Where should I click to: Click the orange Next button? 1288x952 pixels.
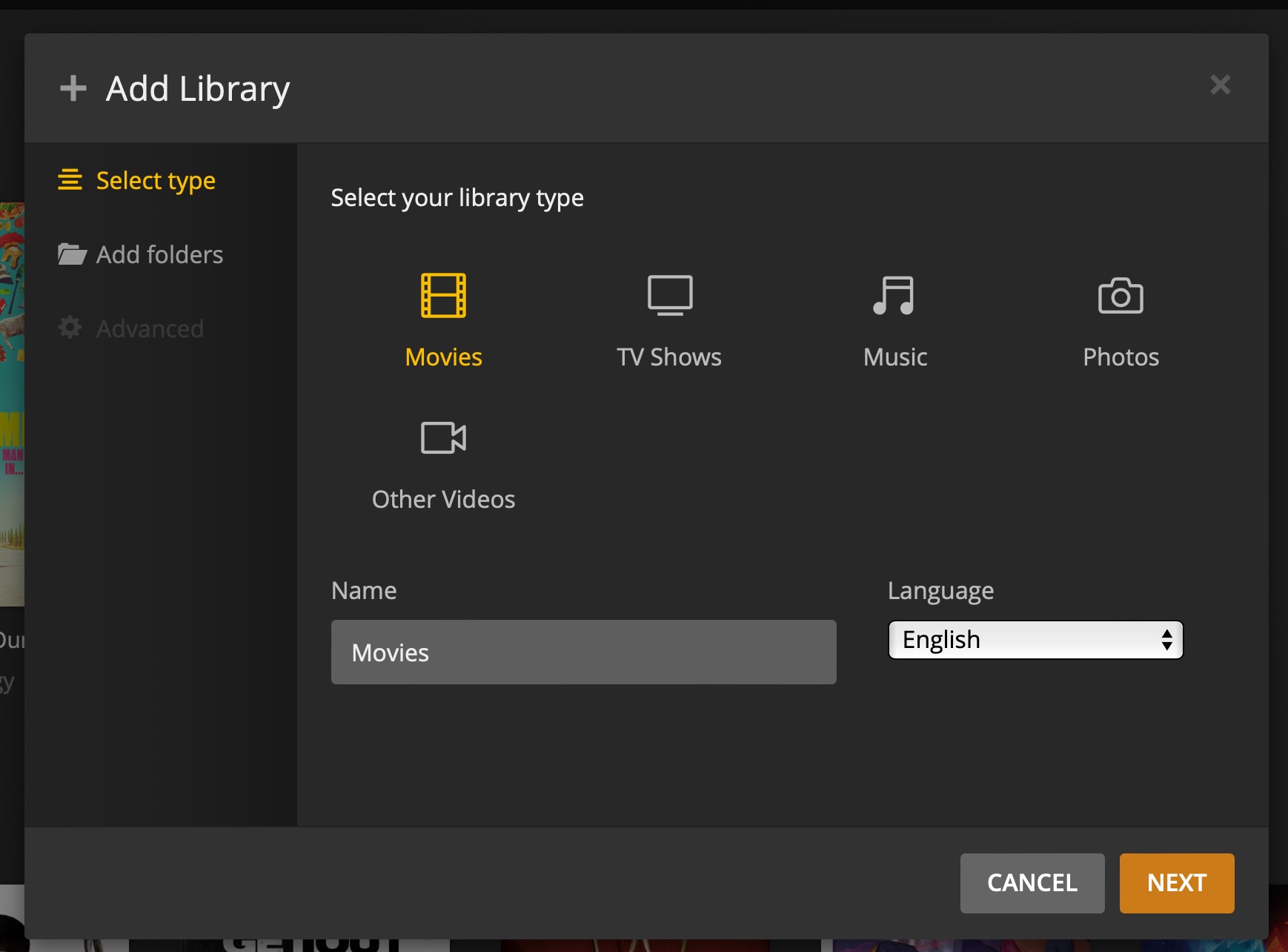1176,883
